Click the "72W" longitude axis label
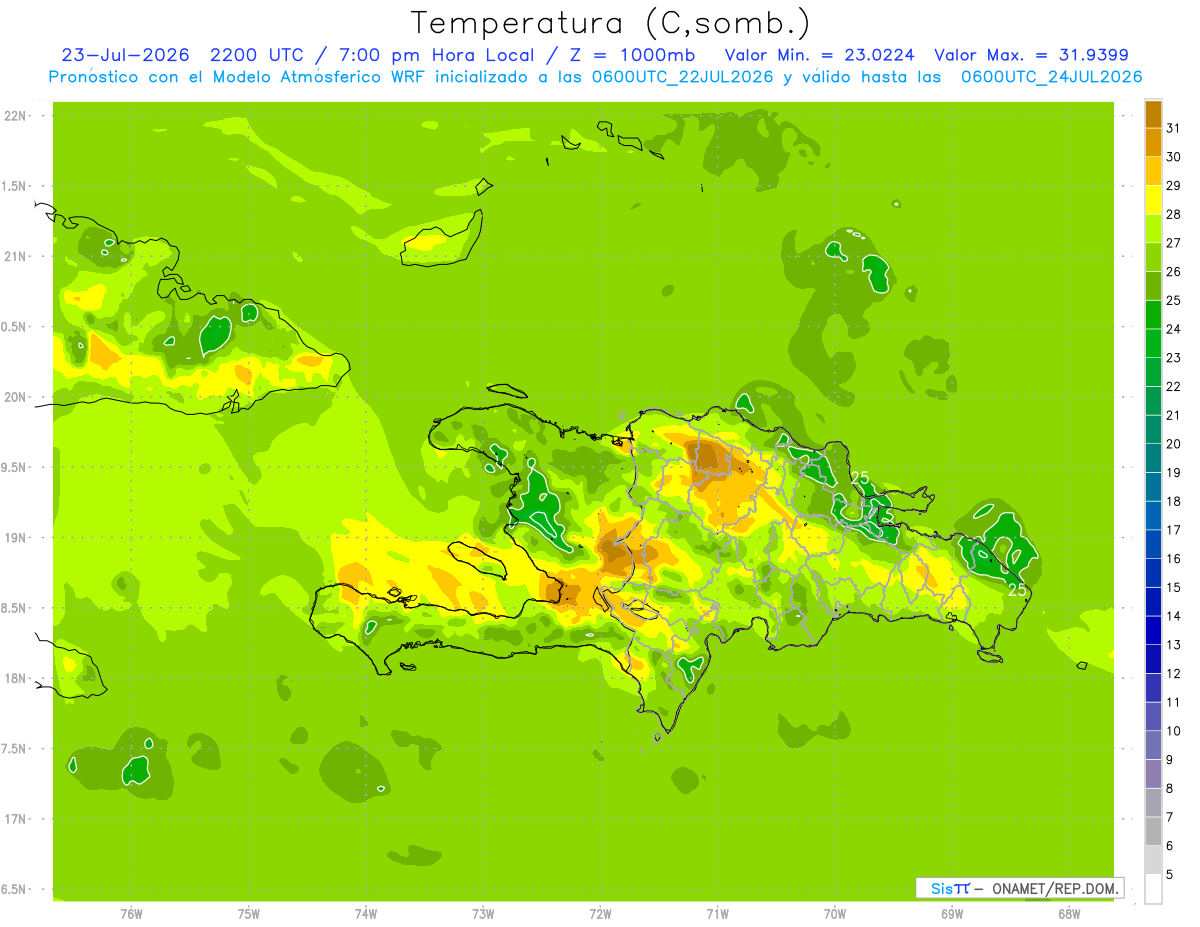 pyautogui.click(x=600, y=913)
